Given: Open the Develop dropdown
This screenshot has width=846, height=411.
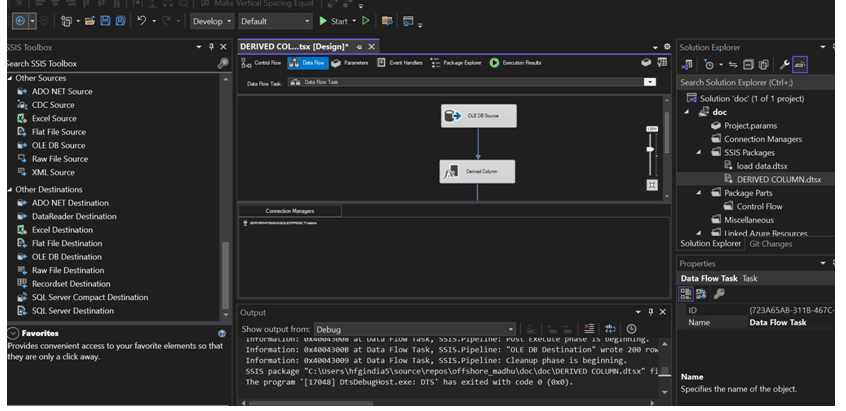Looking at the screenshot, I should pyautogui.click(x=212, y=21).
